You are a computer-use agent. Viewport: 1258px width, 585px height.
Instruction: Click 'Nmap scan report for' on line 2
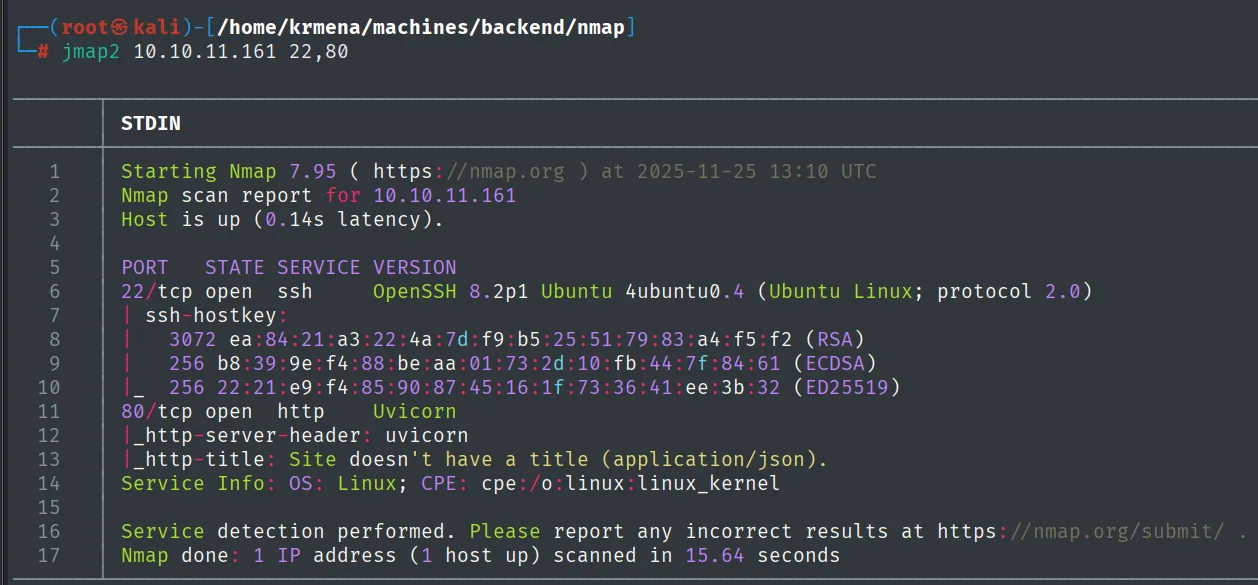241,195
